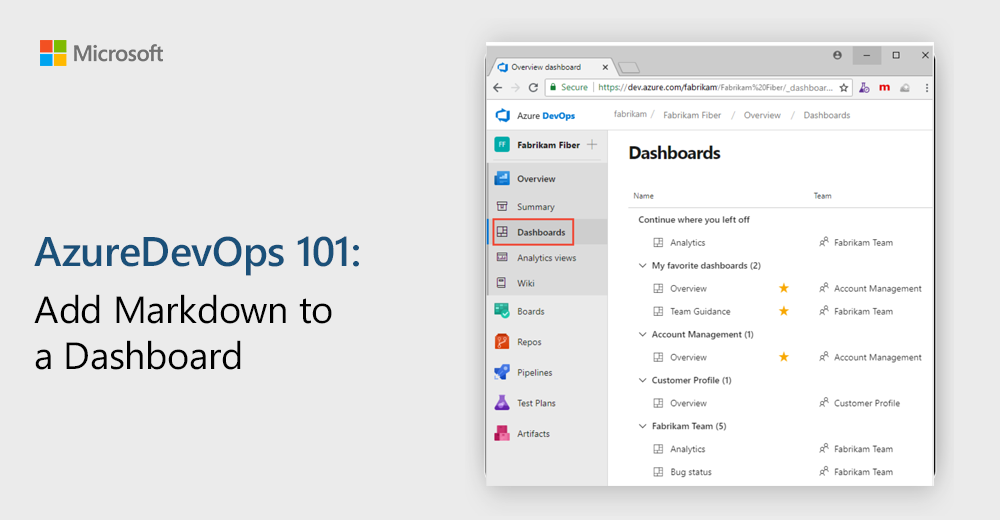
Task: Open a new browser tab
Action: pyautogui.click(x=629, y=68)
